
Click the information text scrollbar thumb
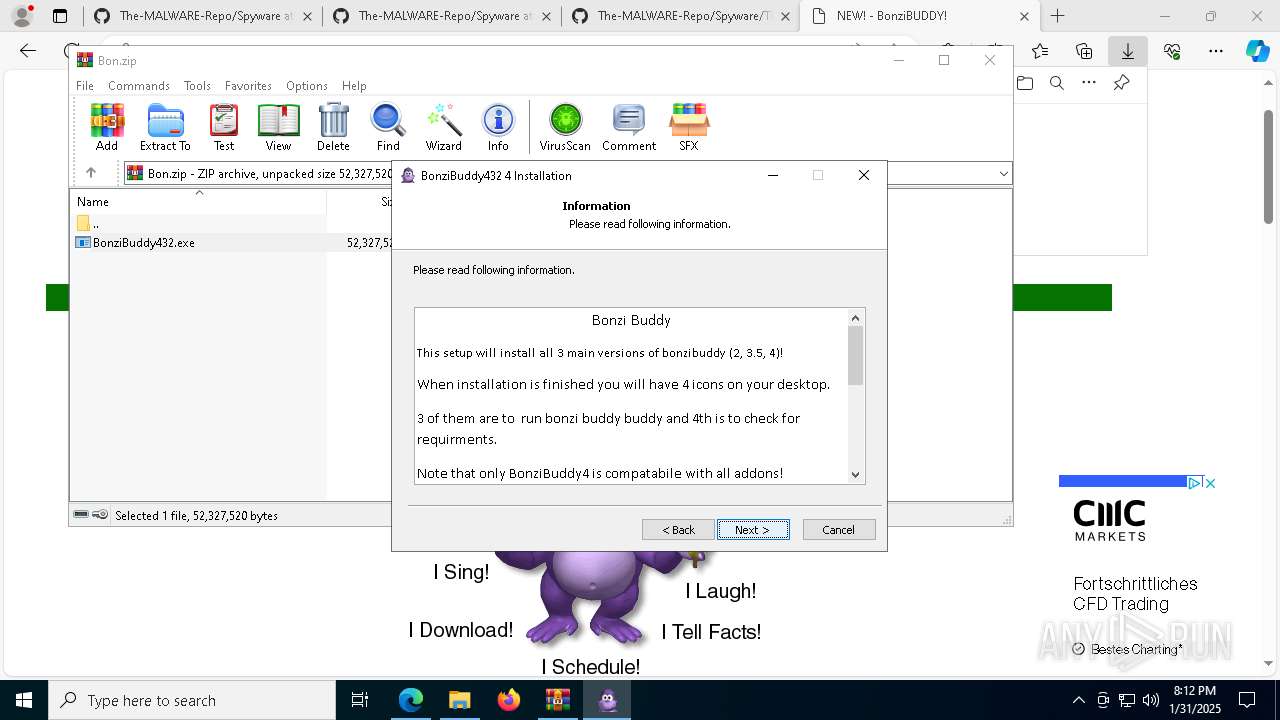coord(855,355)
